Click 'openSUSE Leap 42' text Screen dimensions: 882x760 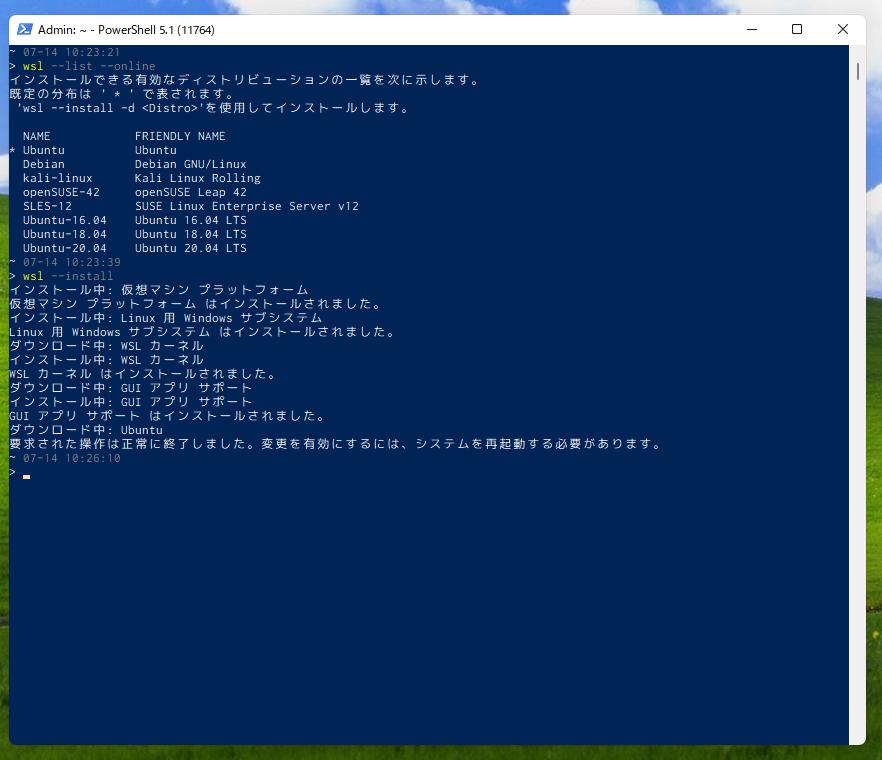[191, 192]
